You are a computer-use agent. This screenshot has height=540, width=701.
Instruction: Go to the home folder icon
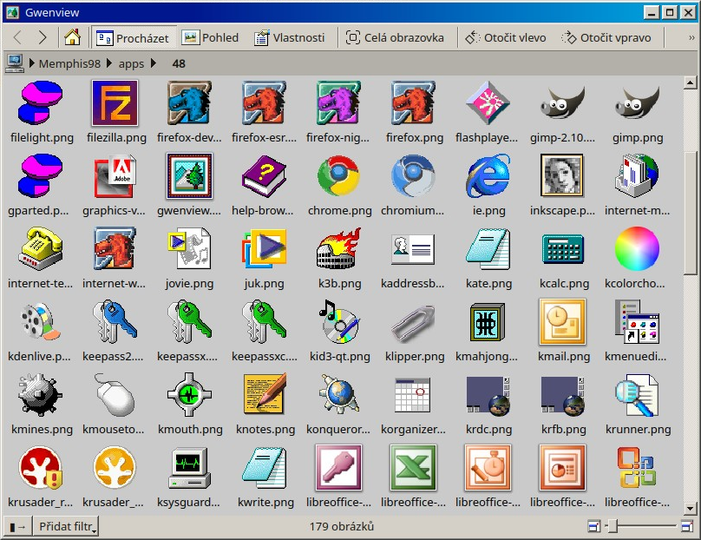point(72,38)
